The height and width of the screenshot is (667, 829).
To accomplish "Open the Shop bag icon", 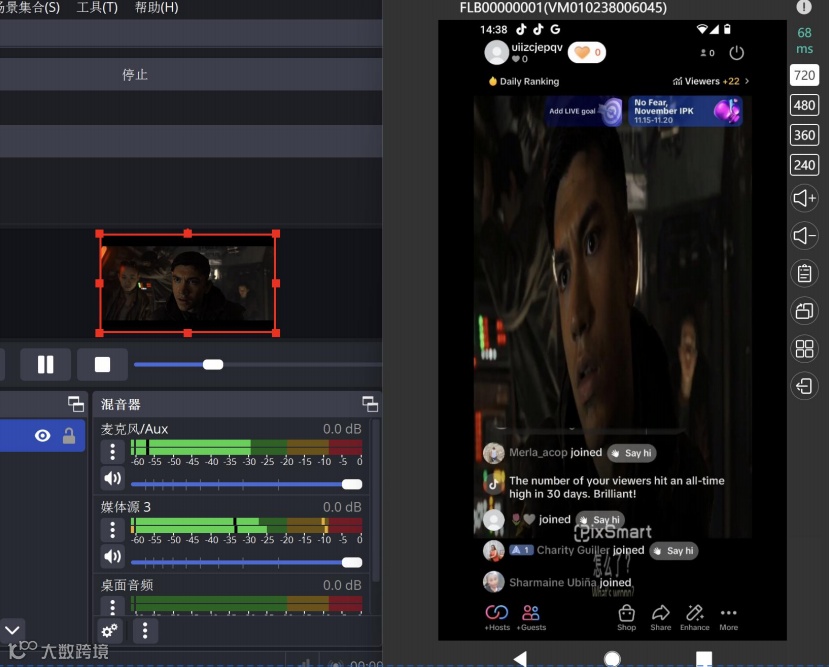I will (x=627, y=617).
